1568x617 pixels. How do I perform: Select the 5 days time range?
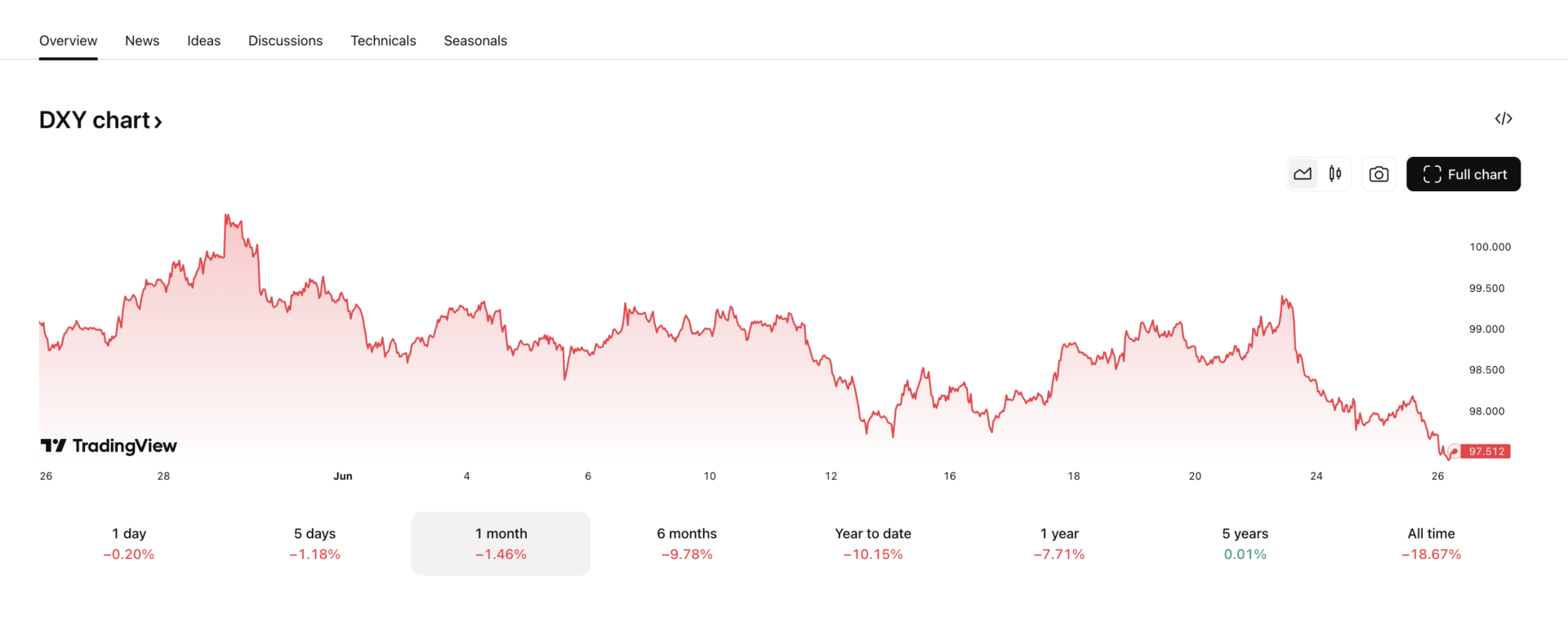tap(315, 543)
